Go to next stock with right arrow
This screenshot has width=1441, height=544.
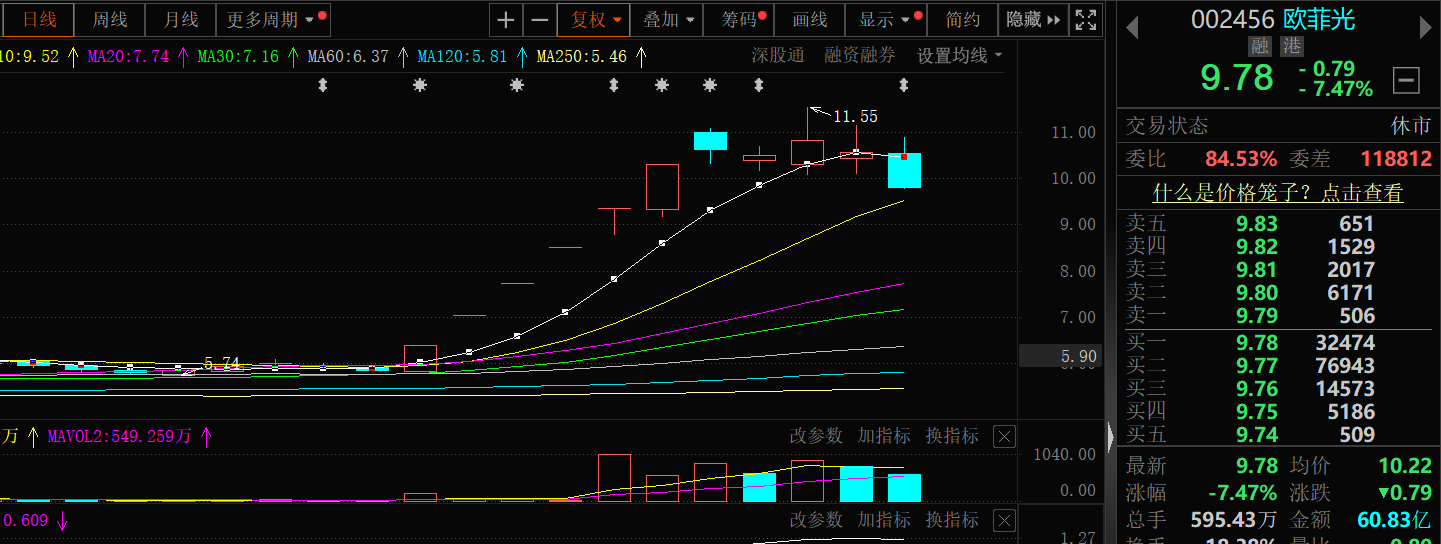click(x=1426, y=28)
